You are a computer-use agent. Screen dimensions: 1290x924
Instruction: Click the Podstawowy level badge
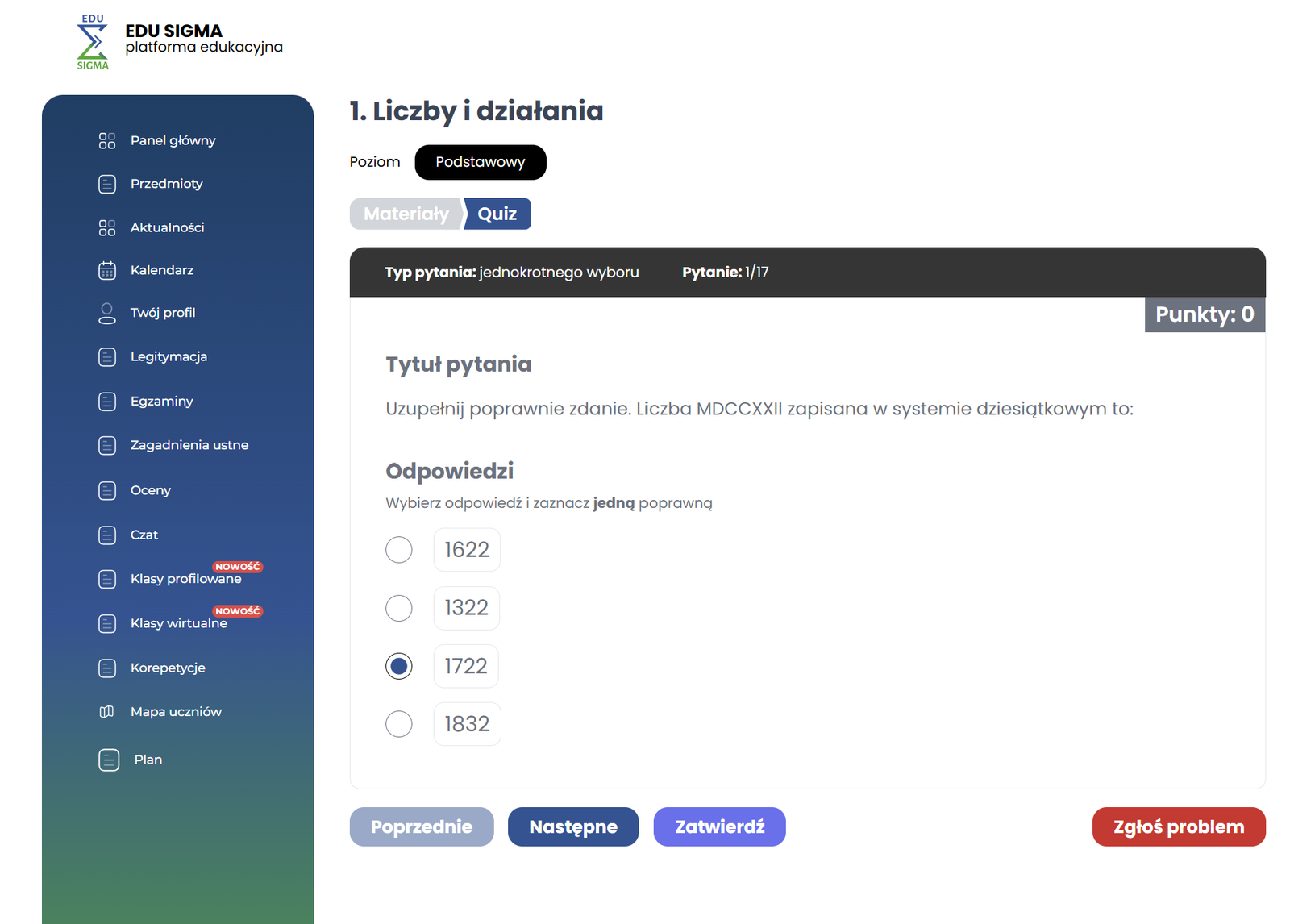pyautogui.click(x=481, y=162)
